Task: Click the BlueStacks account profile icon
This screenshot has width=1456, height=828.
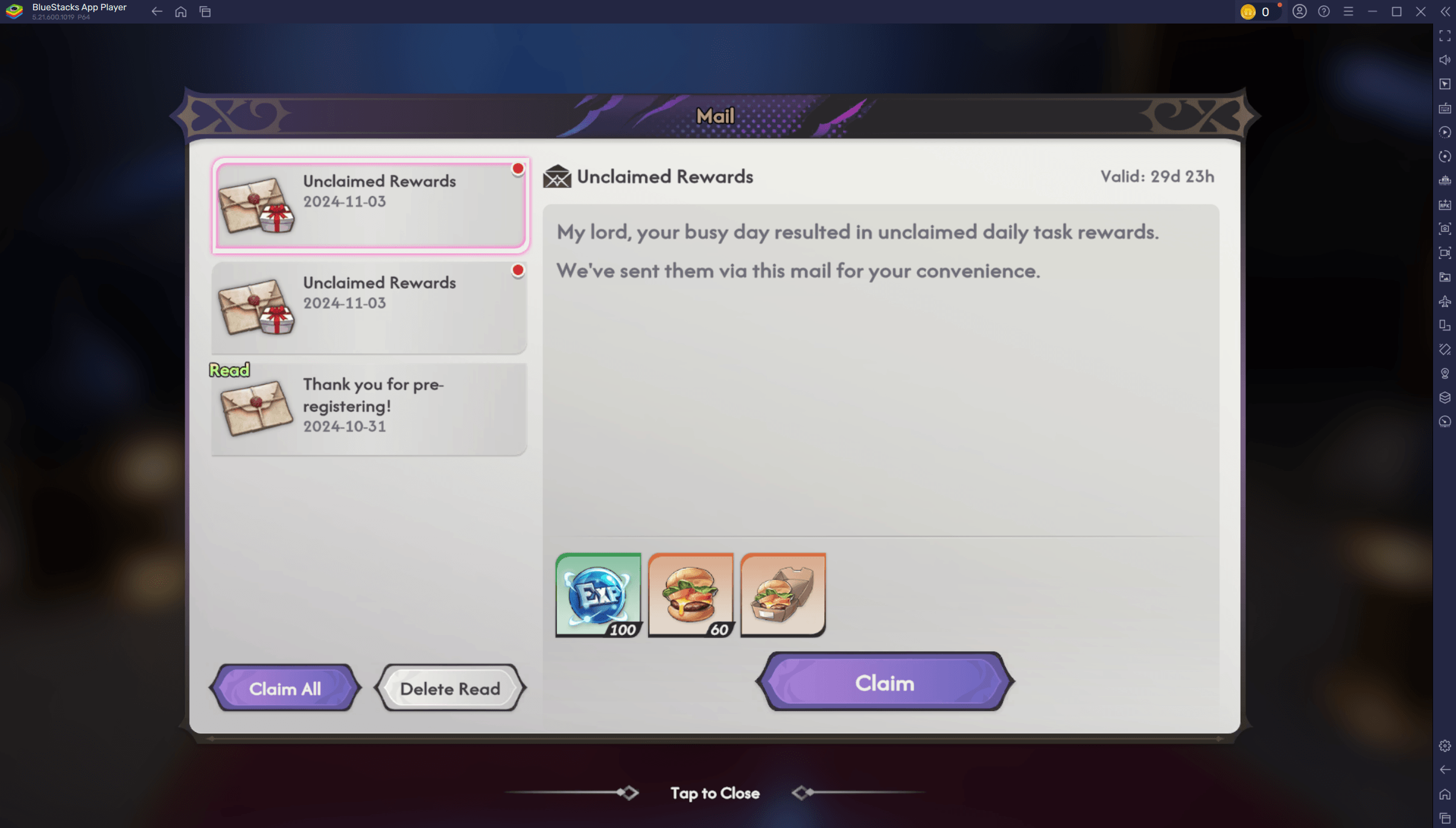Action: [1298, 11]
